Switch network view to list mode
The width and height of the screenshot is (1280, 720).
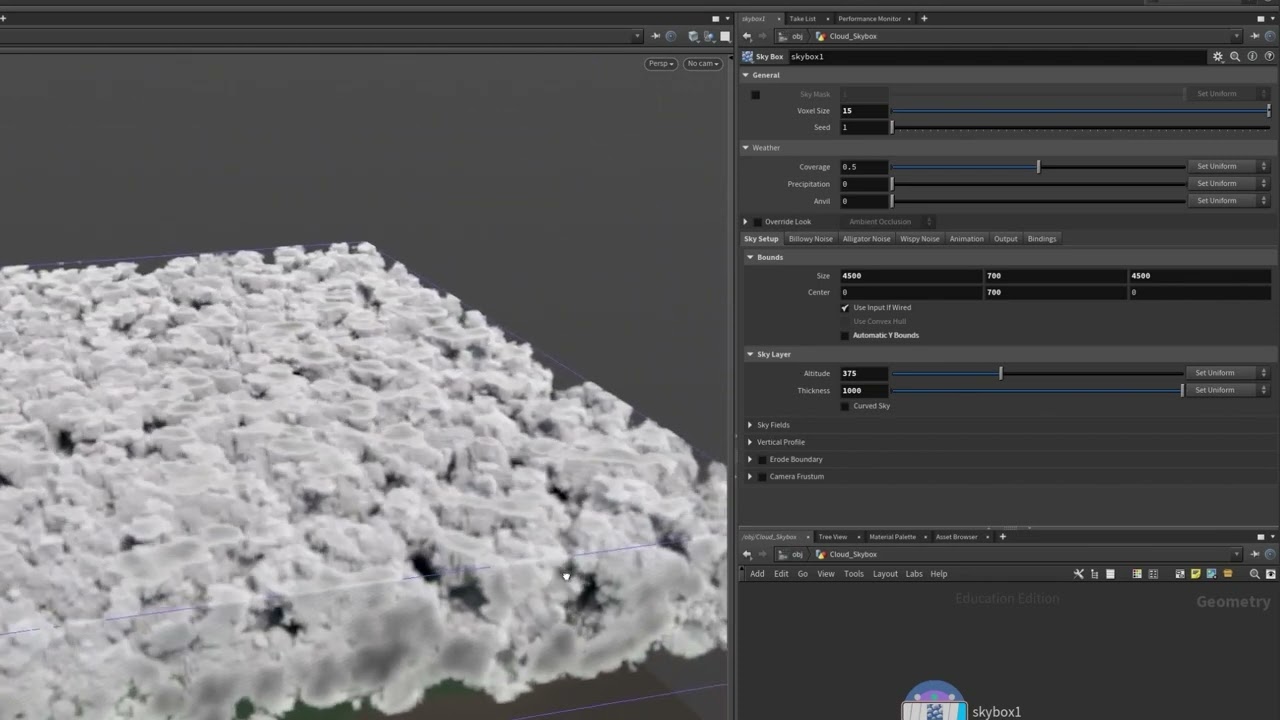pos(1110,574)
